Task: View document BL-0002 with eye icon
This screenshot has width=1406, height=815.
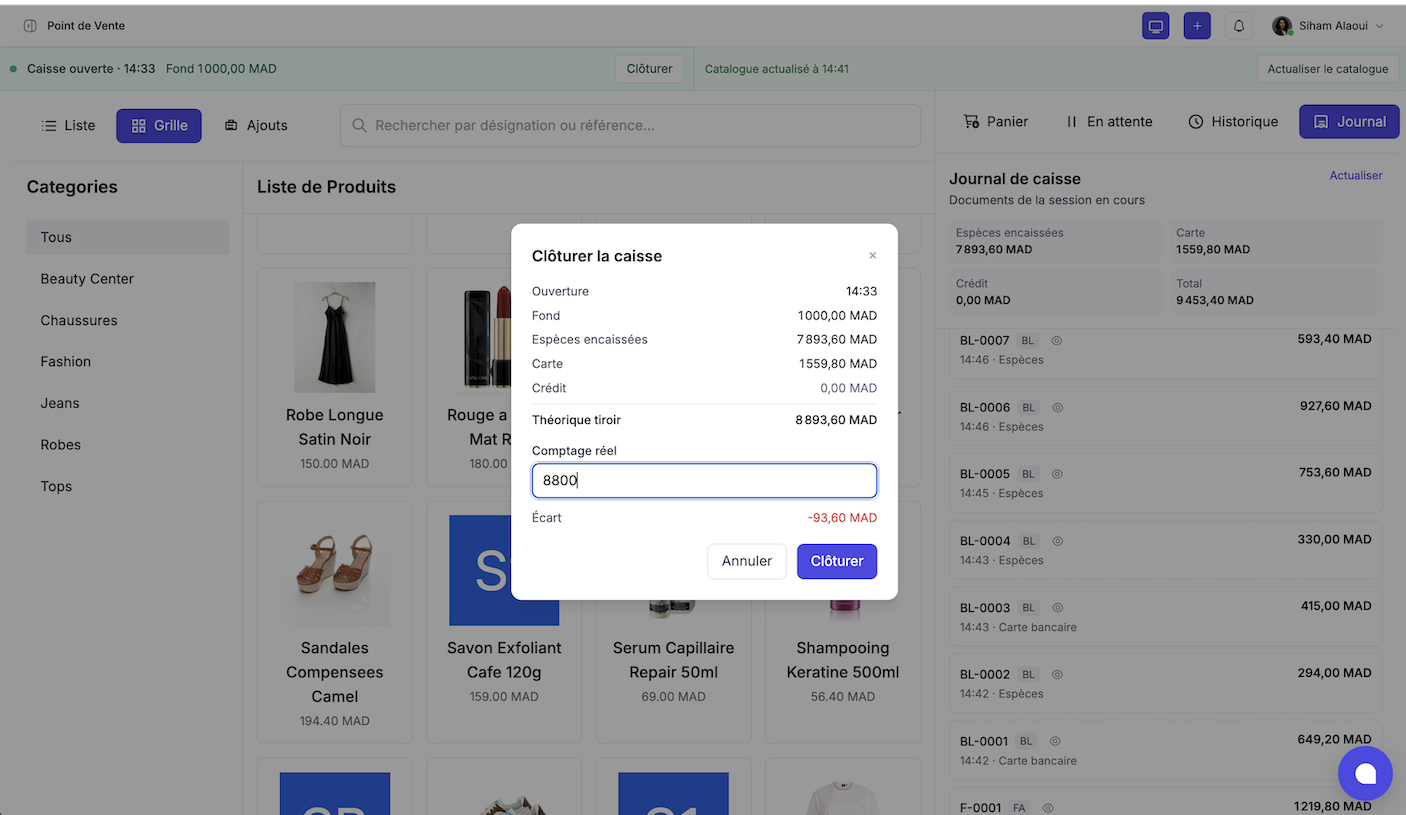Action: coord(1057,675)
